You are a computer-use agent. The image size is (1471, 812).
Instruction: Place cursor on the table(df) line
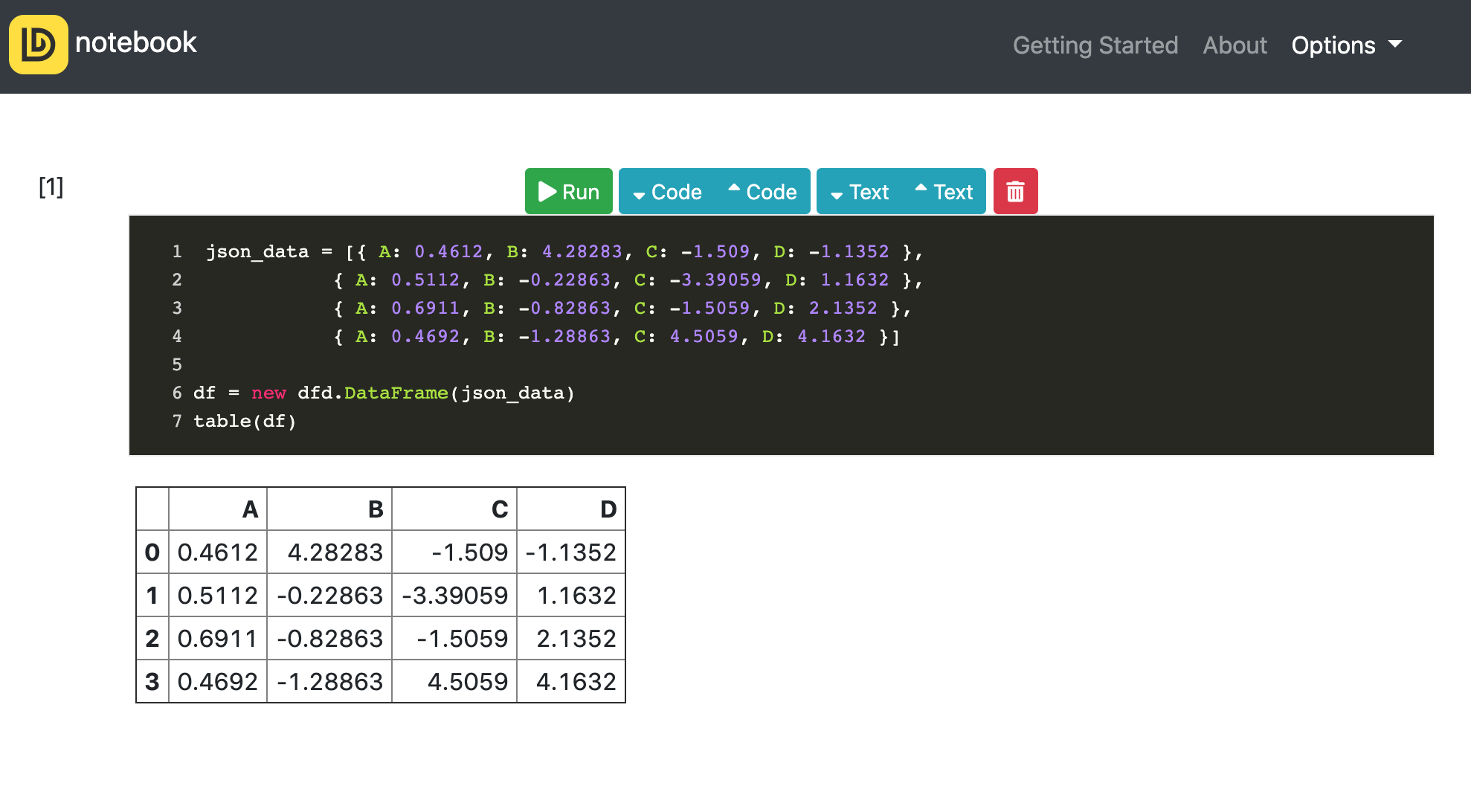[245, 422]
